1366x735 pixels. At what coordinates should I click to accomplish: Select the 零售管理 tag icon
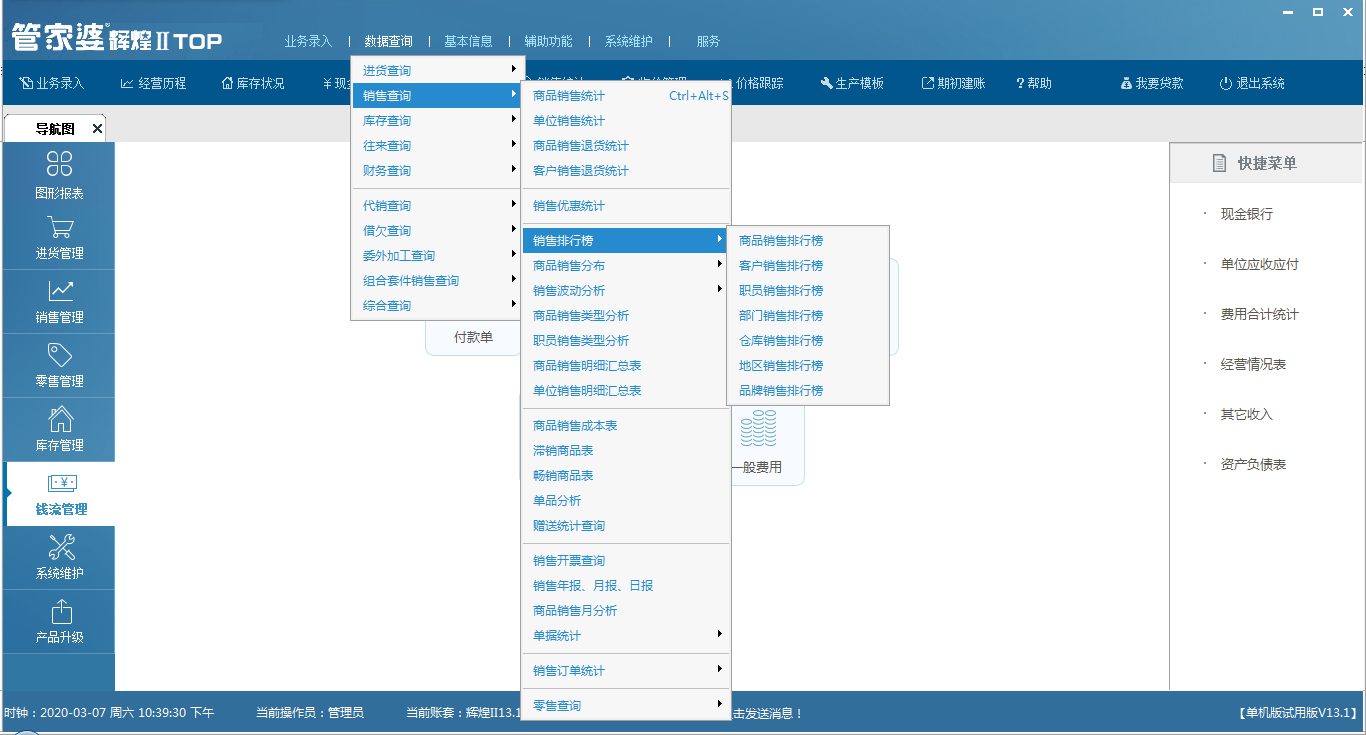[59, 356]
